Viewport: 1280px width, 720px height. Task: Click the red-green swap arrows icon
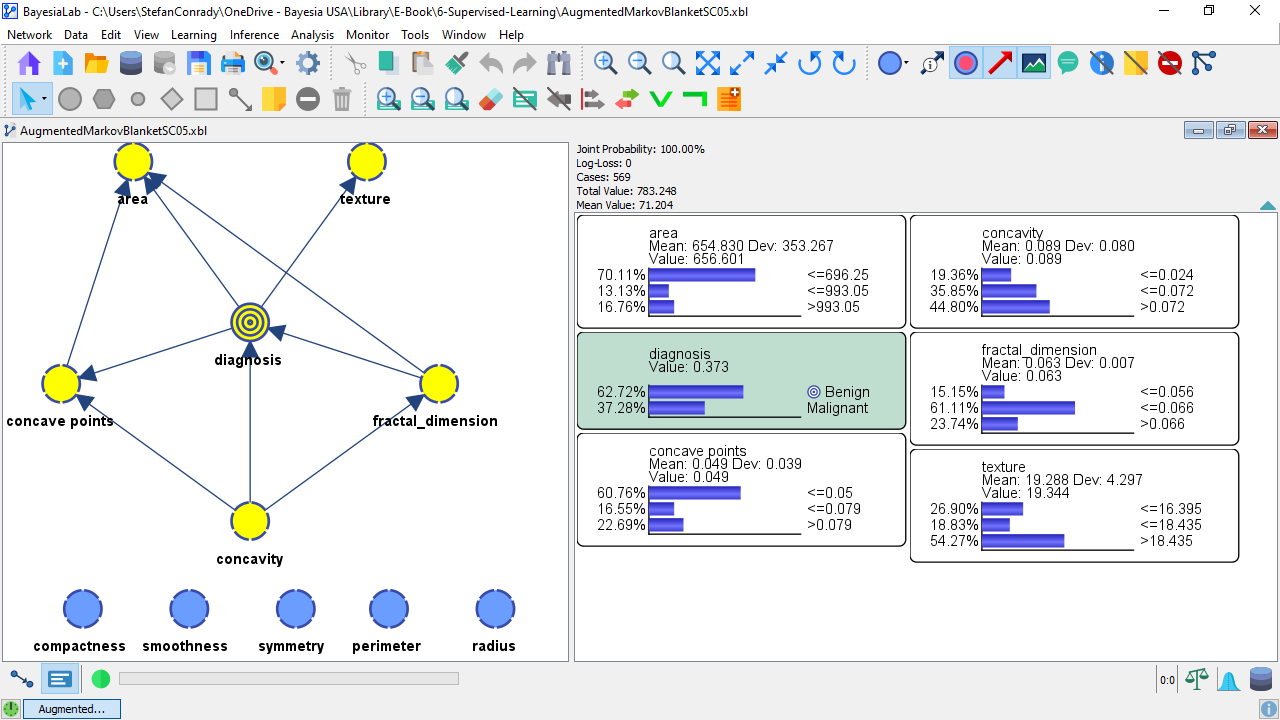point(627,99)
